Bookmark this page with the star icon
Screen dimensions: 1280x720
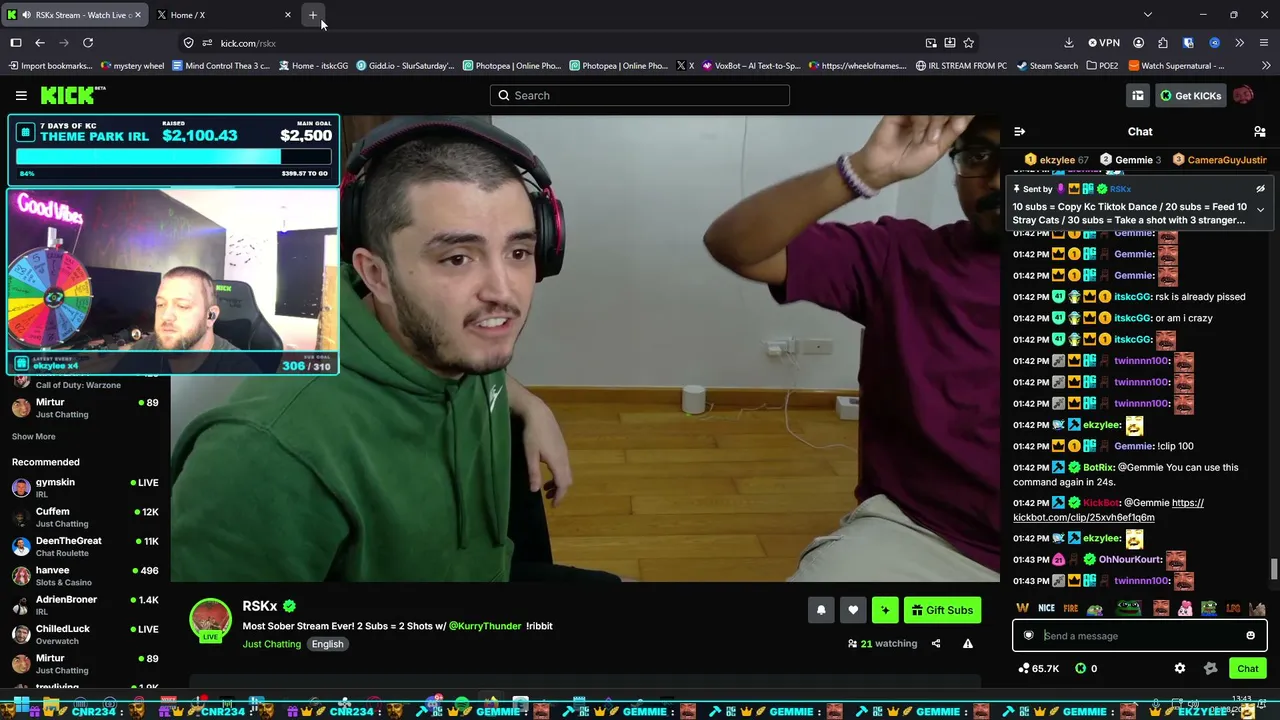coord(968,43)
